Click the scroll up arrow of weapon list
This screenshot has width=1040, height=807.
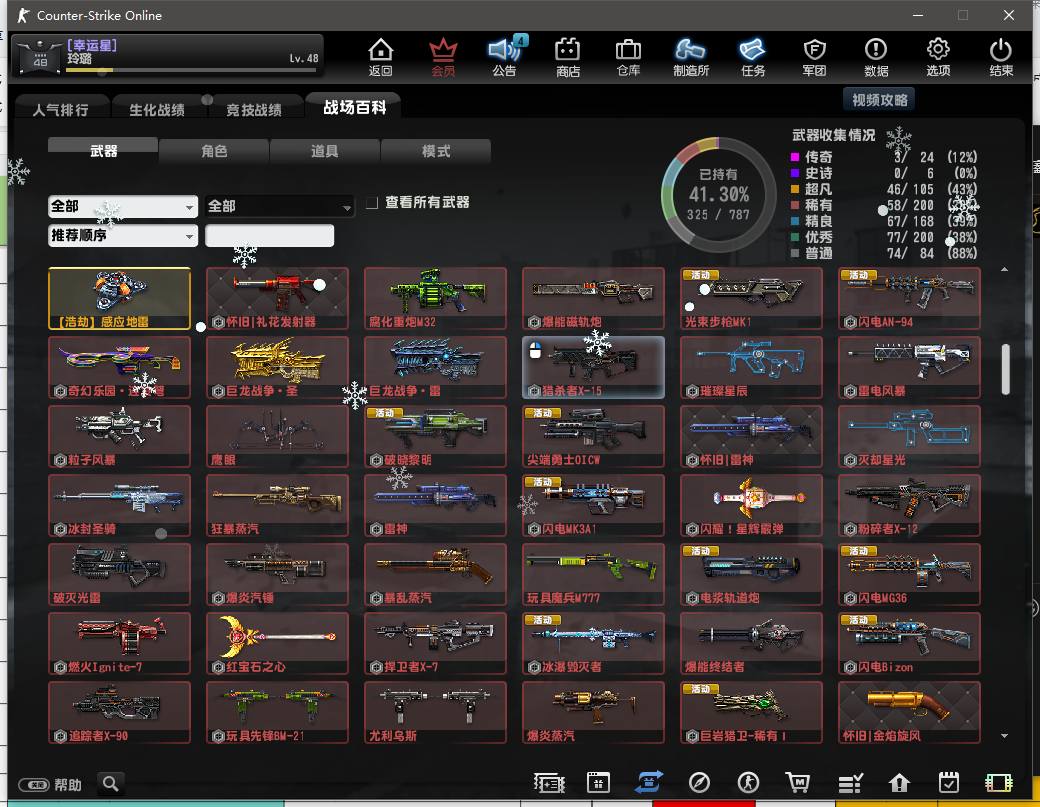(x=1004, y=269)
